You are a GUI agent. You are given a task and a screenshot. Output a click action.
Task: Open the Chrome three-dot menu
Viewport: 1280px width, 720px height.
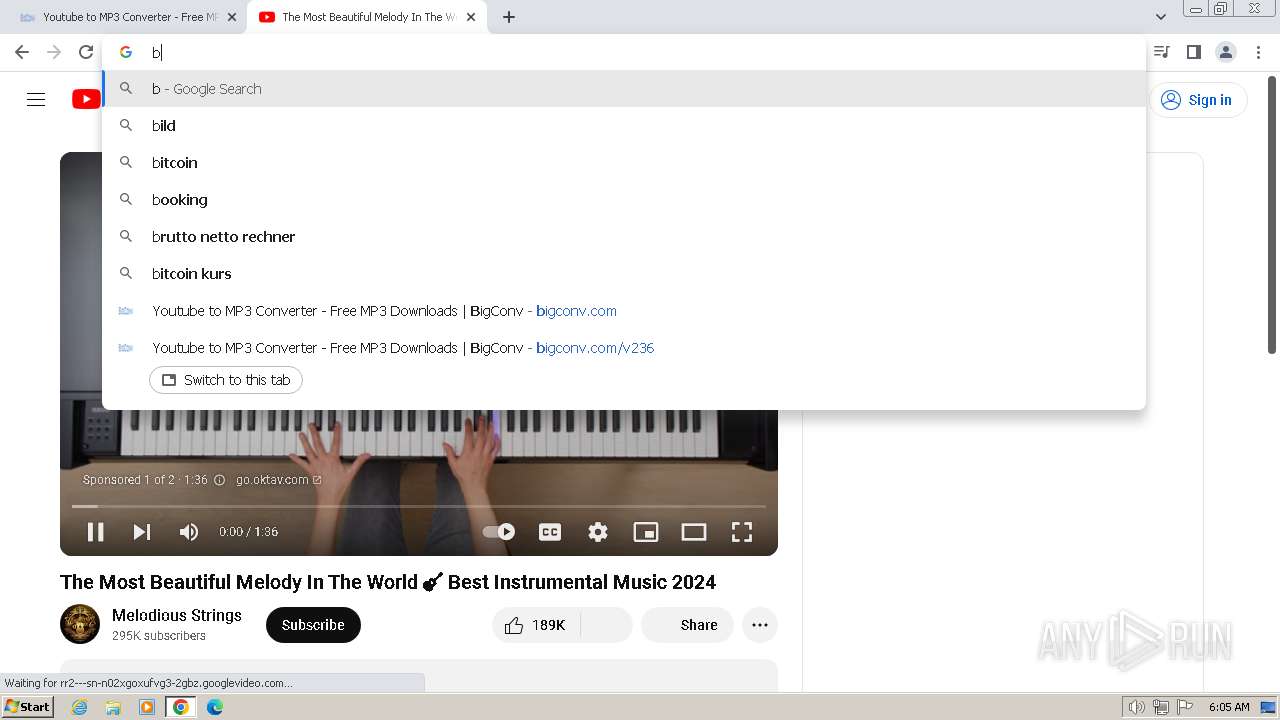1258,52
